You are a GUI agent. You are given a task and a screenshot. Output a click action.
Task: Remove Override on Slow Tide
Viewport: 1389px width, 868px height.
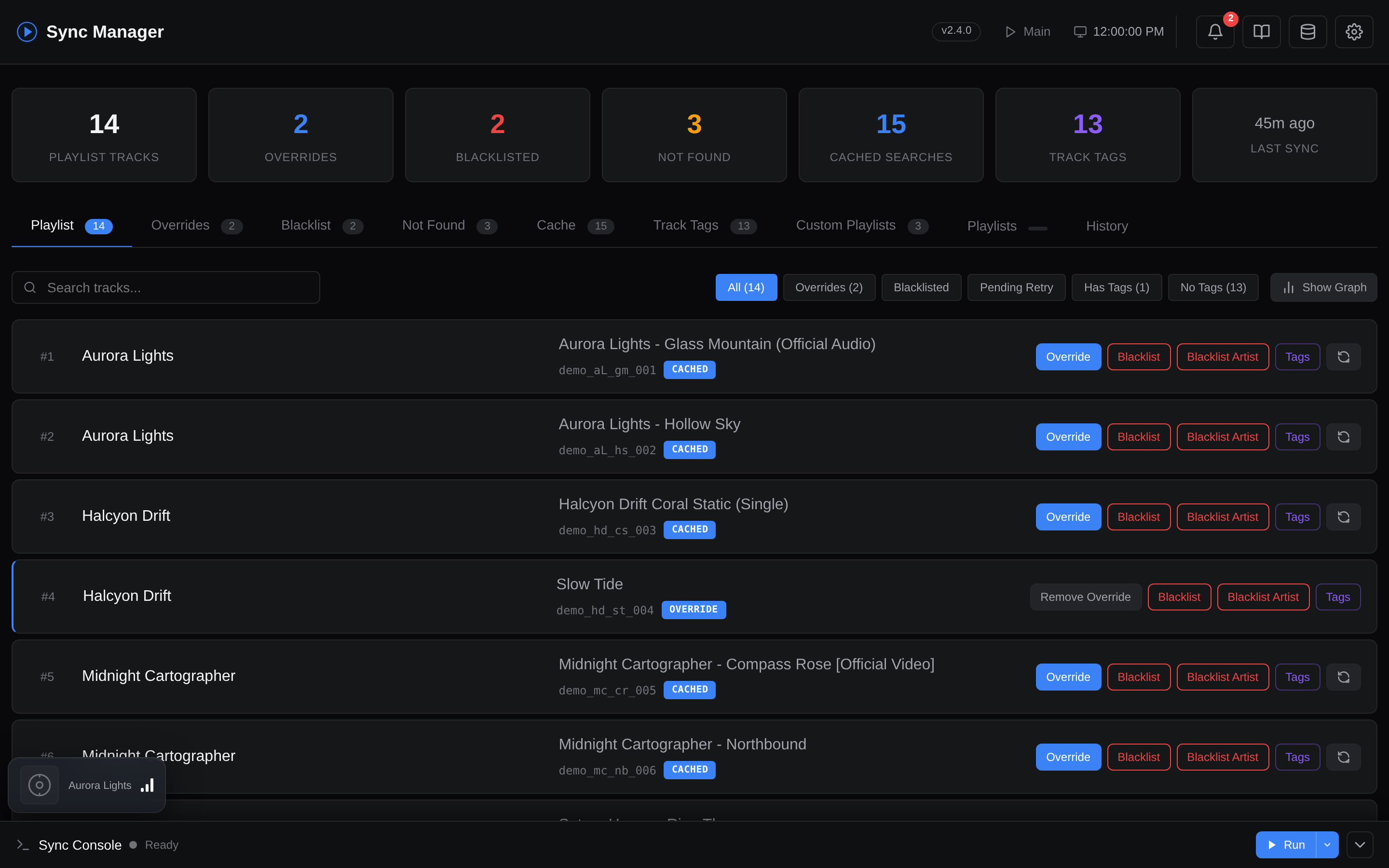click(x=1085, y=597)
